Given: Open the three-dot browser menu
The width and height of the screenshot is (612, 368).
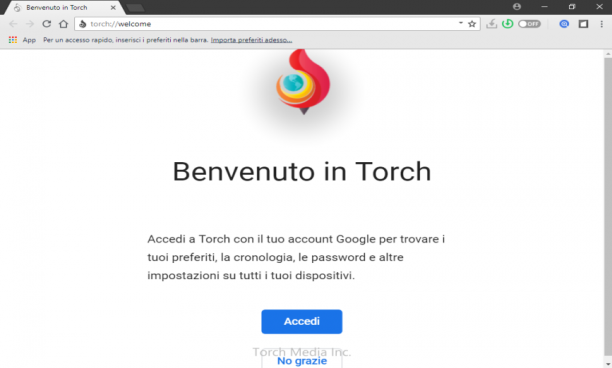Looking at the screenshot, I should (x=601, y=24).
